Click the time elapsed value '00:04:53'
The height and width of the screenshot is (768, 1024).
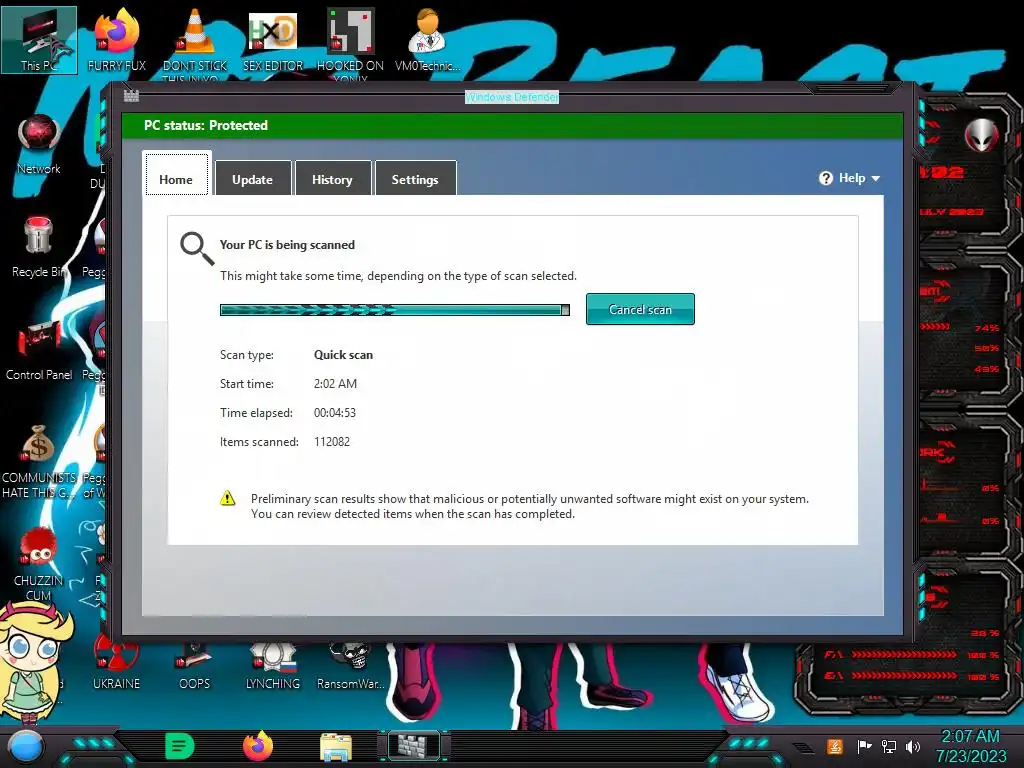(334, 413)
